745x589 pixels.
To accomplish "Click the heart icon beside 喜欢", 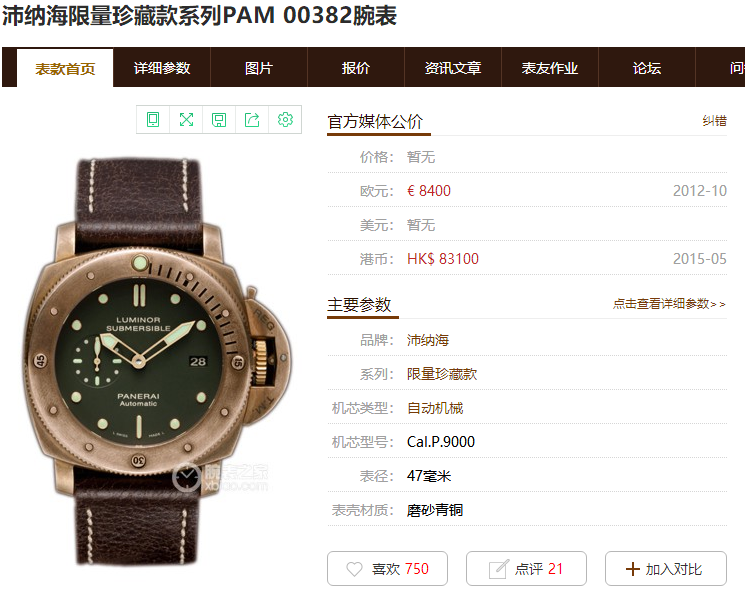I will click(x=354, y=569).
